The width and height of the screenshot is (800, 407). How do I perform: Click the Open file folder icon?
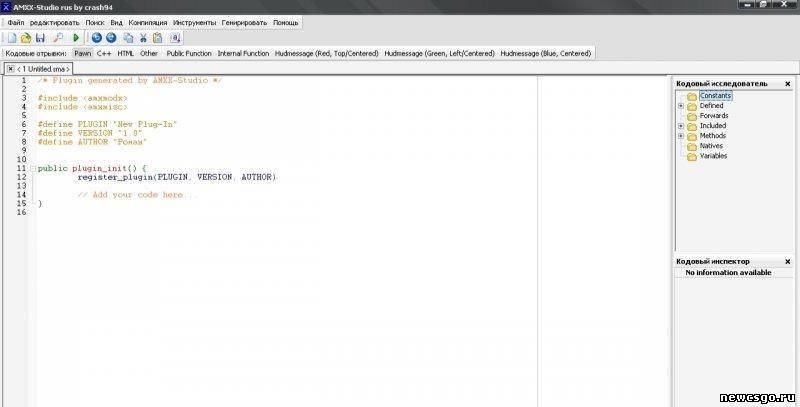(x=26, y=37)
